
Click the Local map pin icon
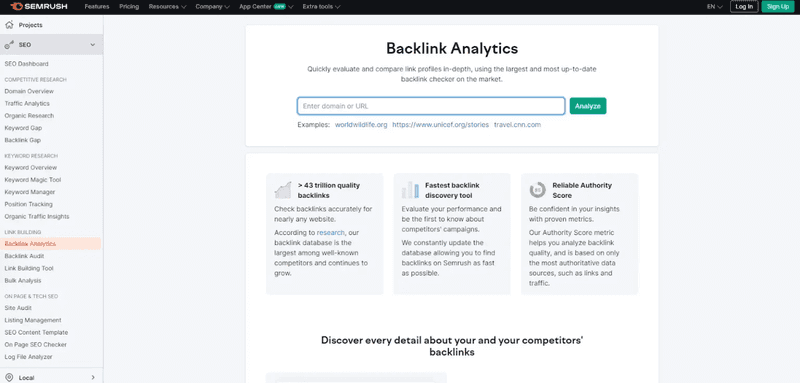(x=9, y=377)
